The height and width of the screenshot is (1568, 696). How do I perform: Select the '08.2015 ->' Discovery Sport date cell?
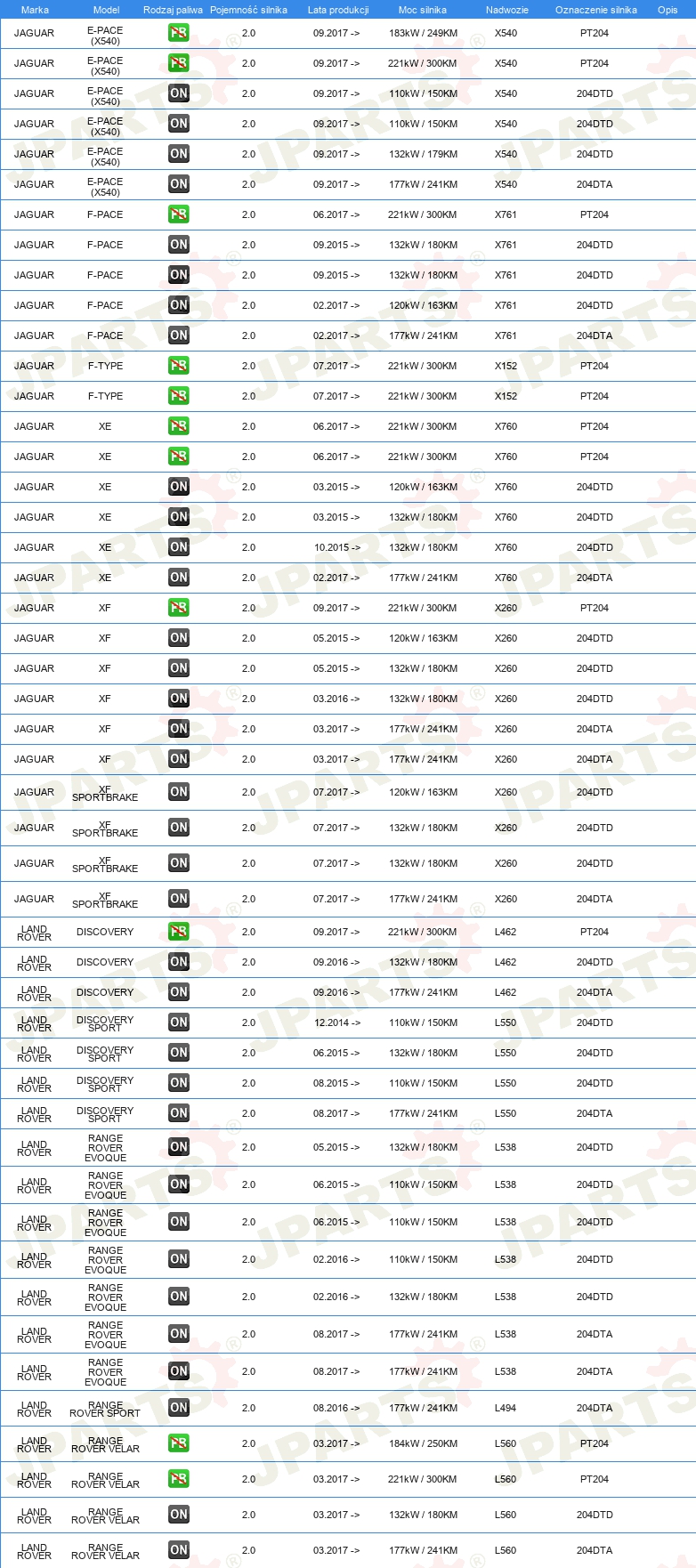337,1083
